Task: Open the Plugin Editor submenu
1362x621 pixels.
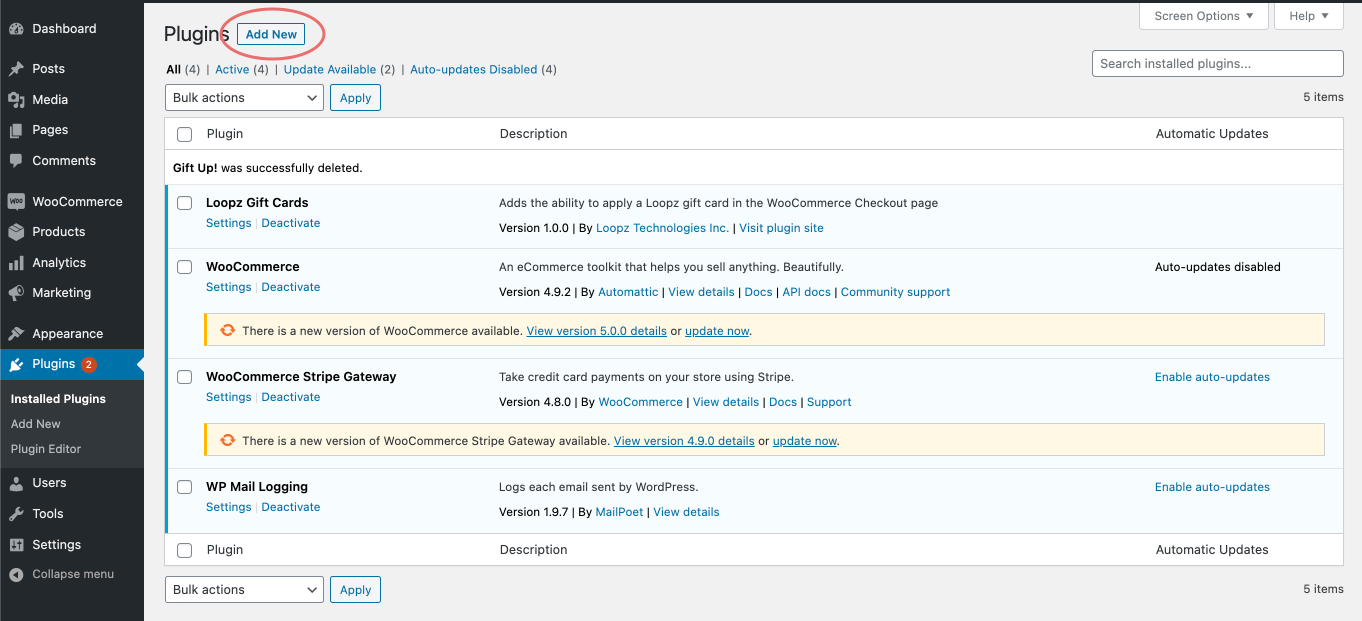Action: [x=46, y=449]
